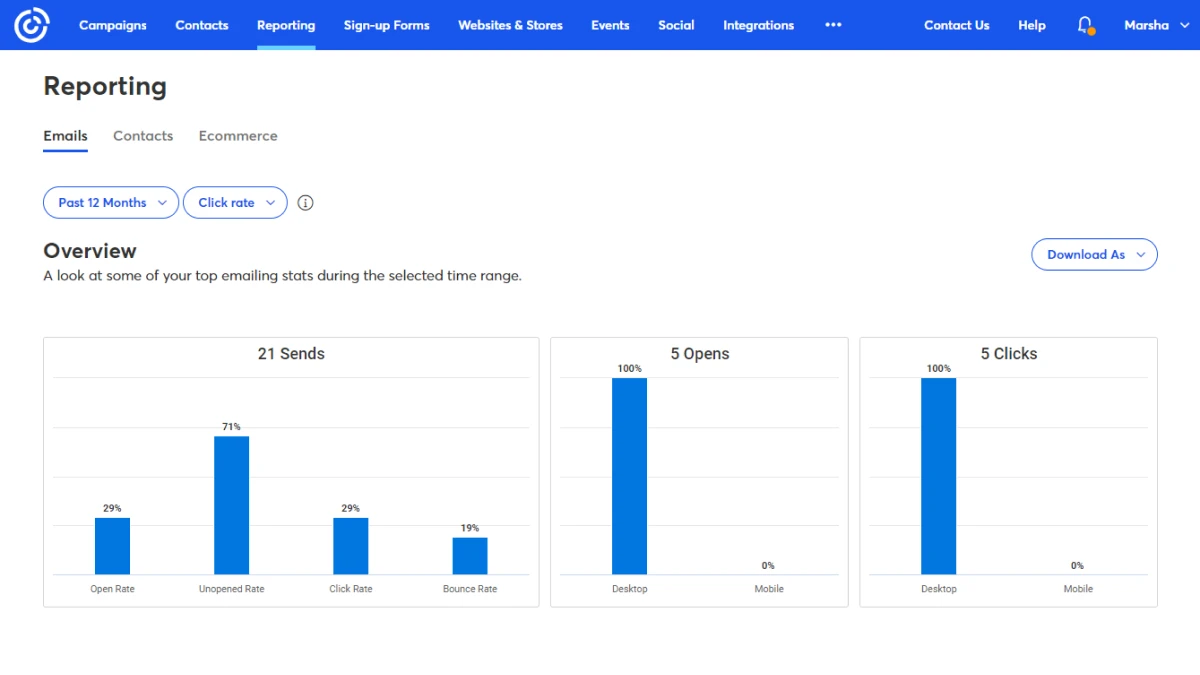Click the Contact Us link
This screenshot has height=675, width=1200.
[956, 25]
